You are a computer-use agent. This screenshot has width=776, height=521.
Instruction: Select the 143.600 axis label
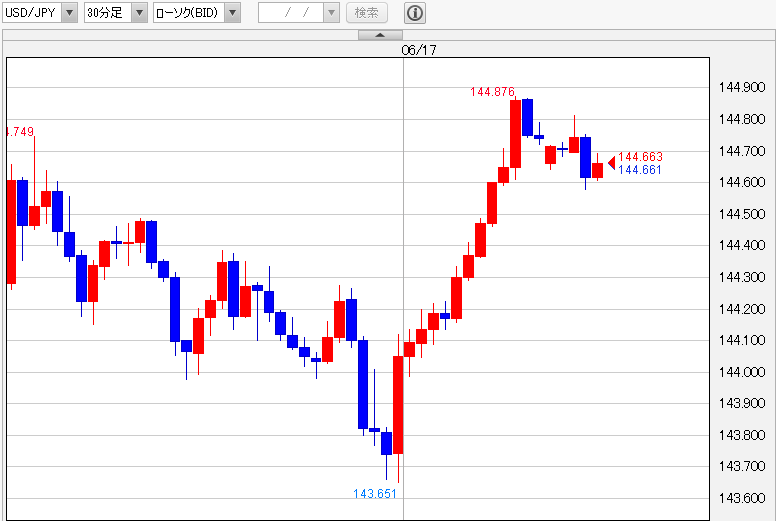tap(742, 498)
